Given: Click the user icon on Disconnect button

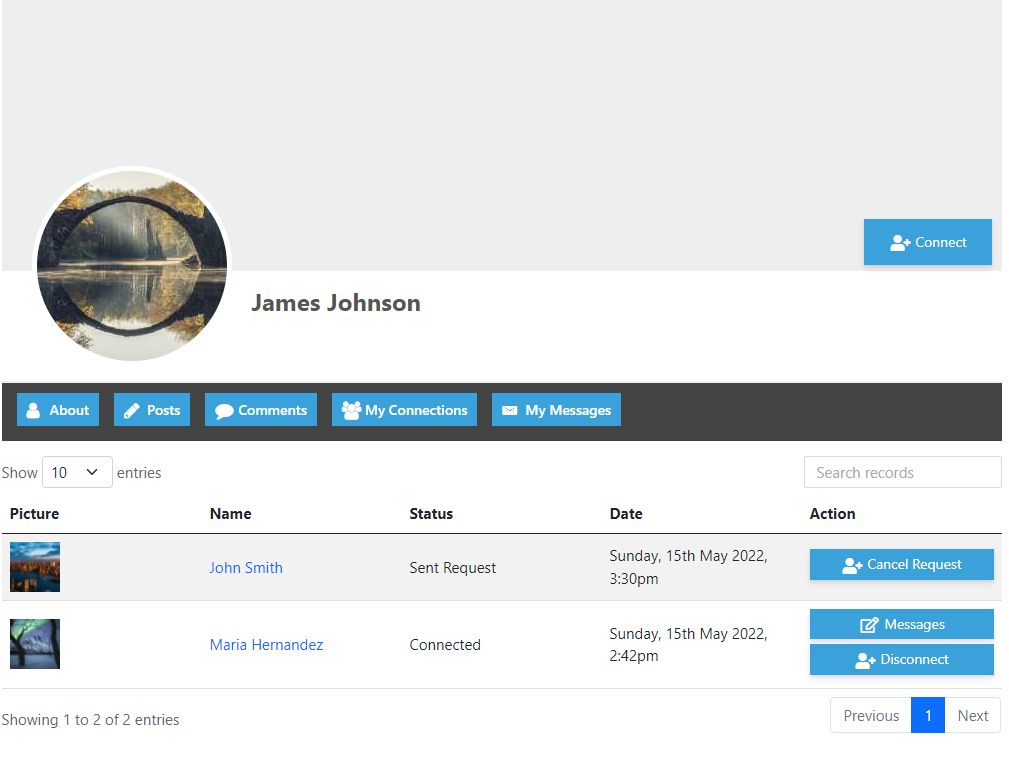Looking at the screenshot, I should 865,660.
